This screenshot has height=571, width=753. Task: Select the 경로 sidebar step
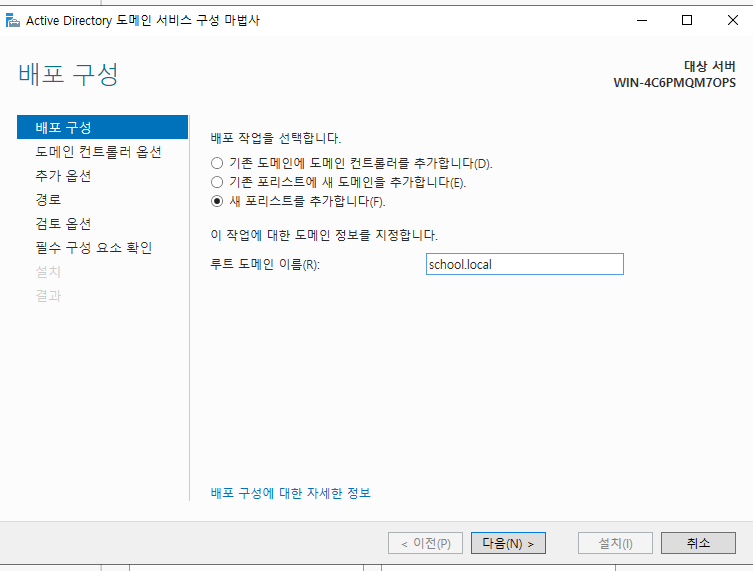coord(48,200)
